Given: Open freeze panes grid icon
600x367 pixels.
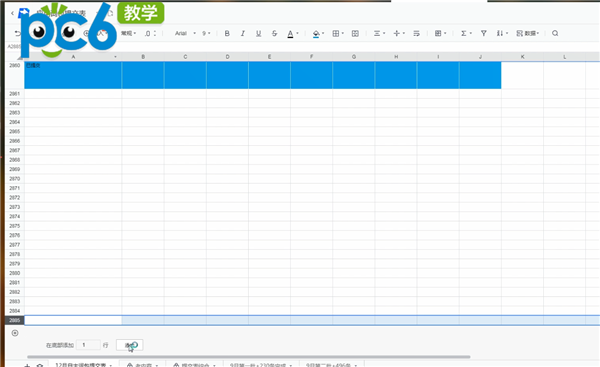Looking at the screenshot, I should coord(438,33).
